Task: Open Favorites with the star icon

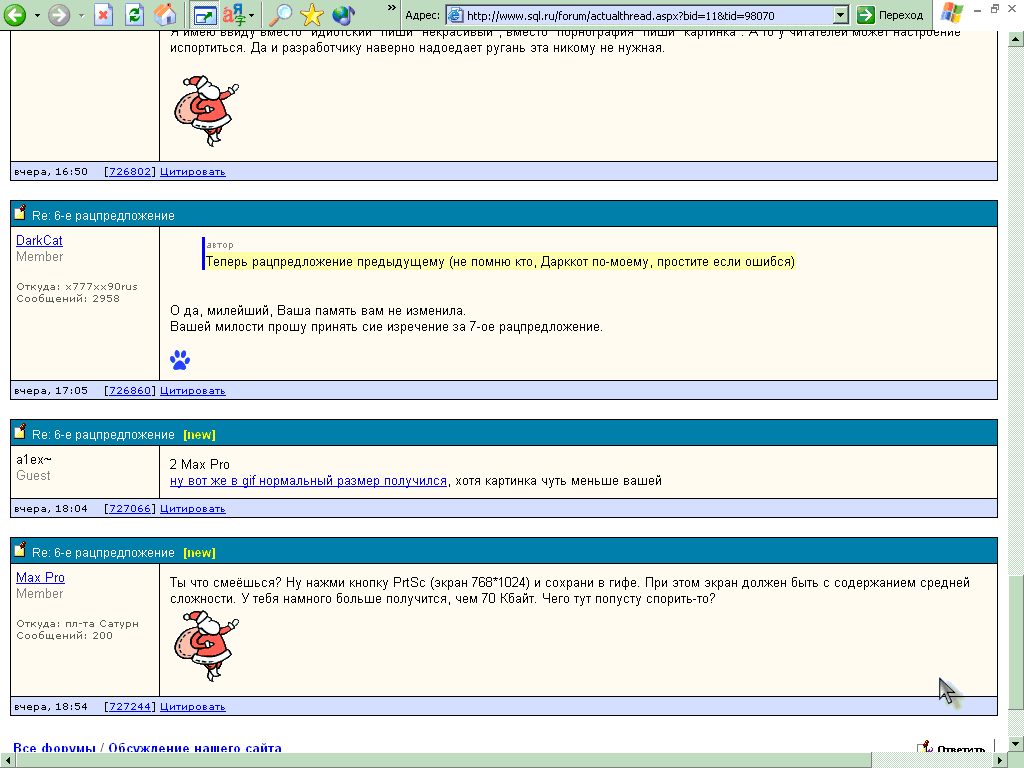Action: pyautogui.click(x=312, y=15)
